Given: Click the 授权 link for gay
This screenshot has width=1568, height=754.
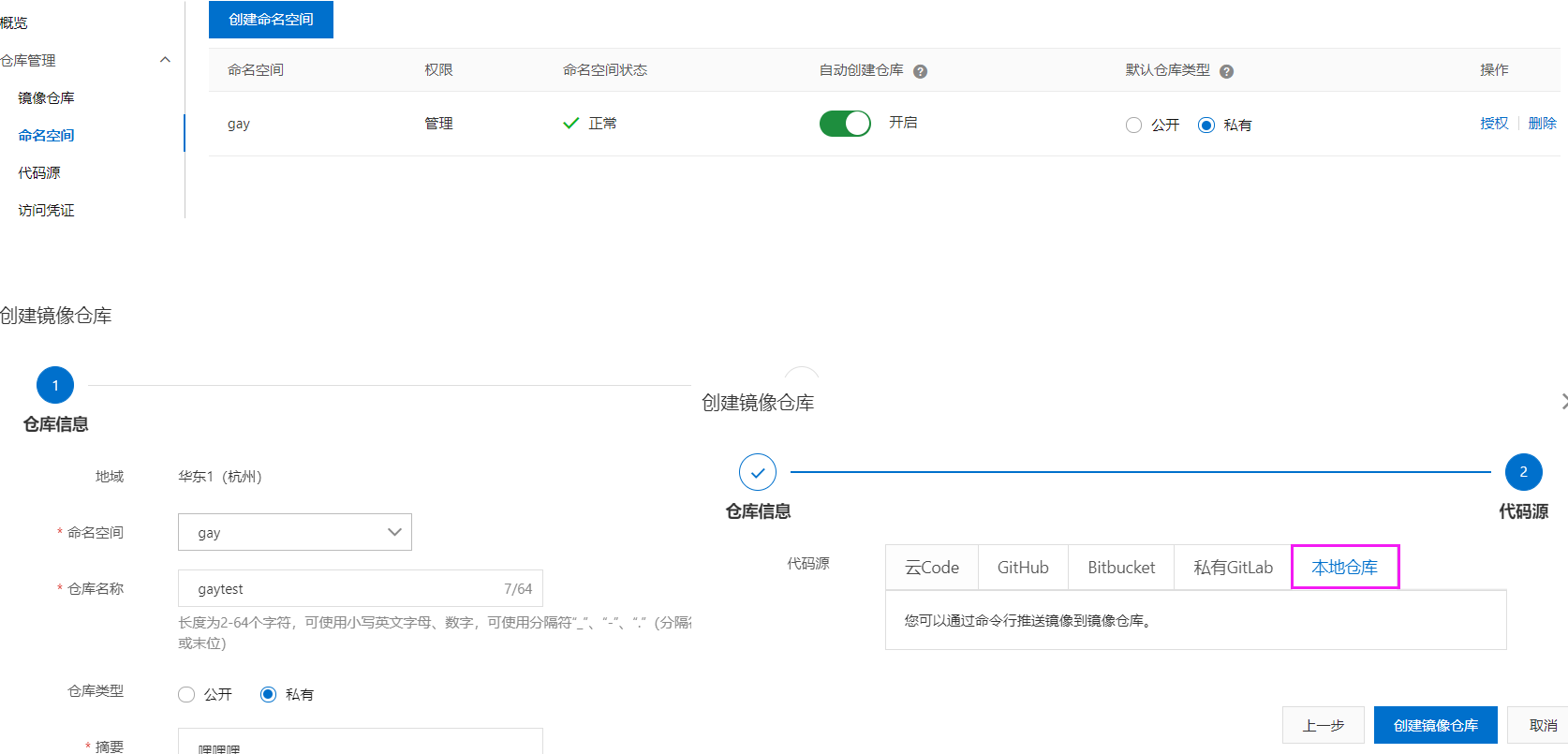Looking at the screenshot, I should click(1494, 124).
